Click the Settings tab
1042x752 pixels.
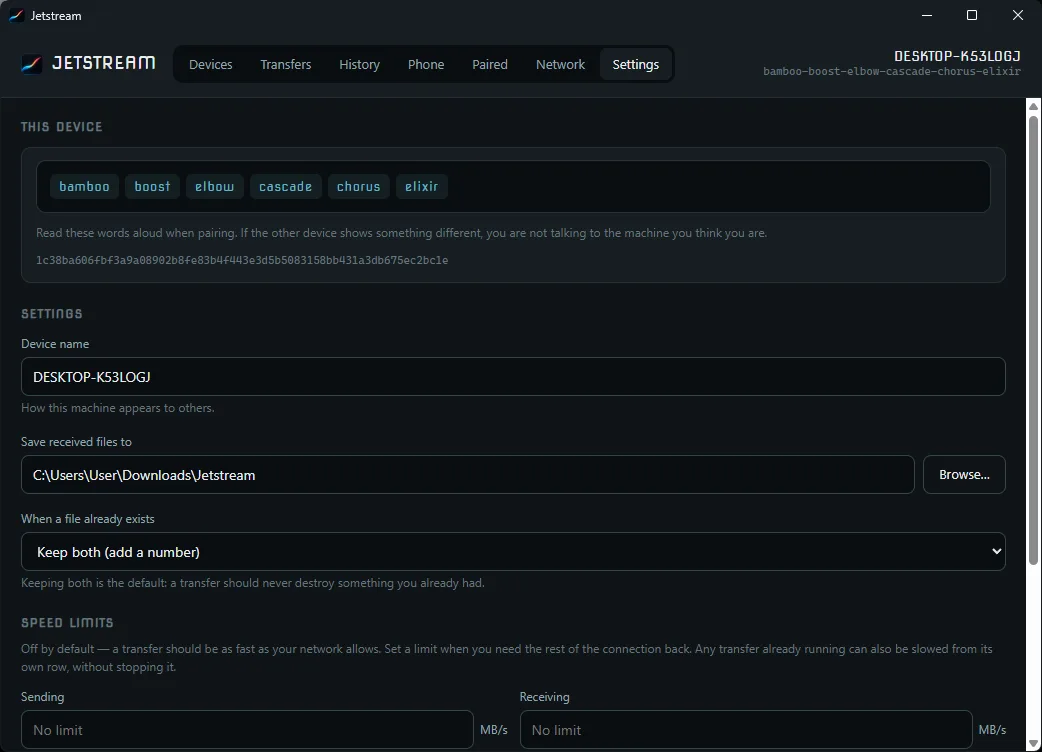(x=636, y=64)
